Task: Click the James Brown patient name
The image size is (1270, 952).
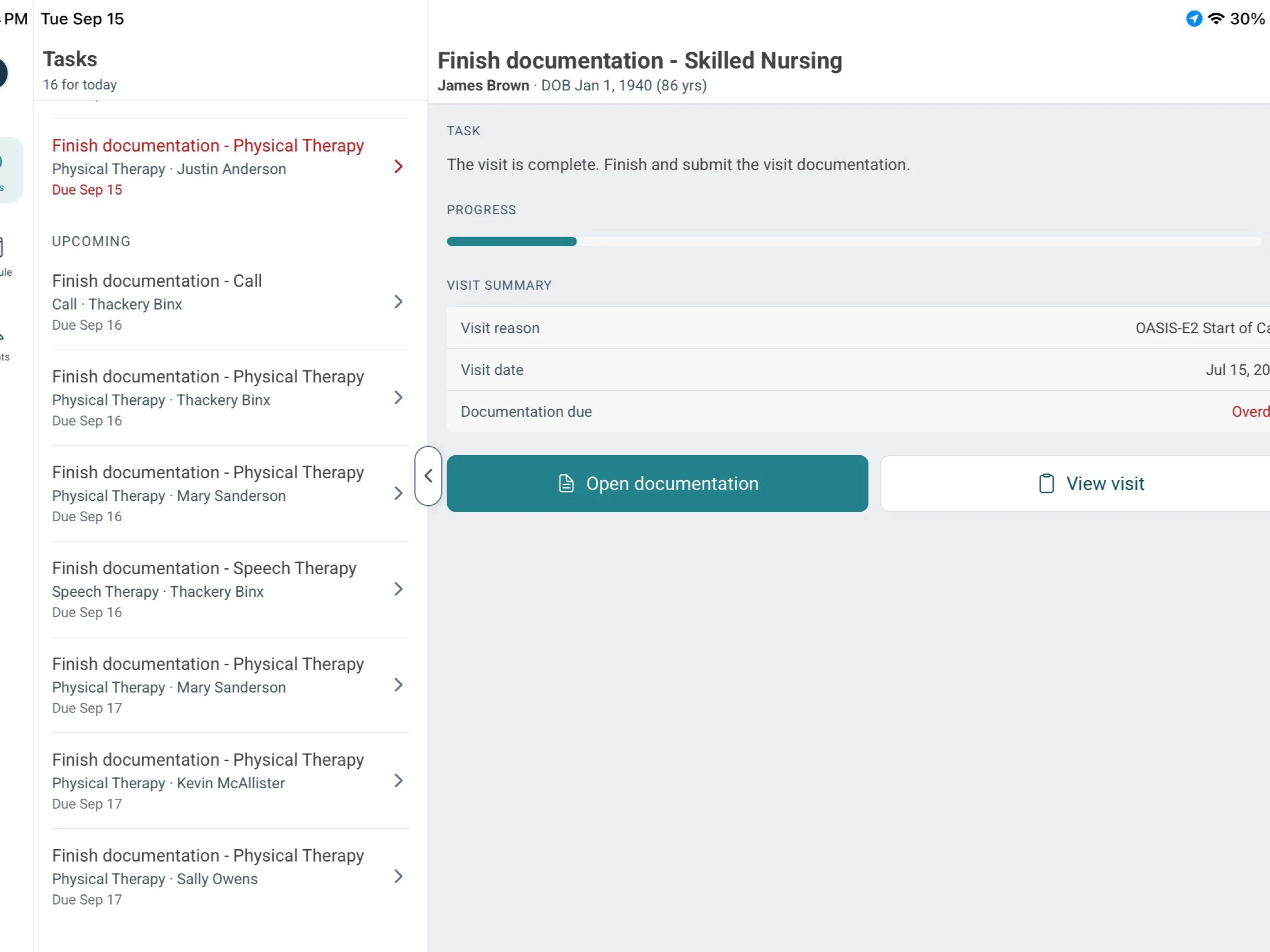Action: tap(483, 85)
